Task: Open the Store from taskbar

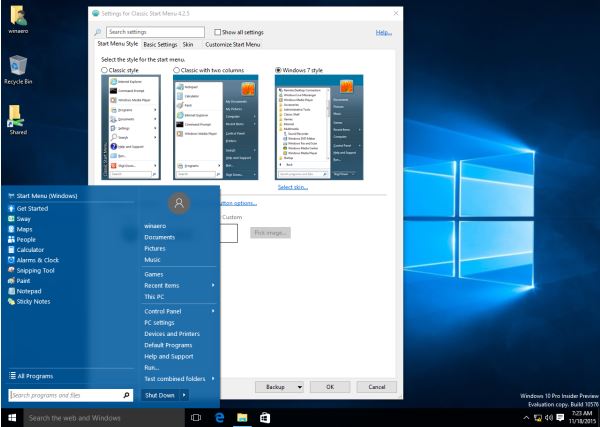Action: coord(265,418)
